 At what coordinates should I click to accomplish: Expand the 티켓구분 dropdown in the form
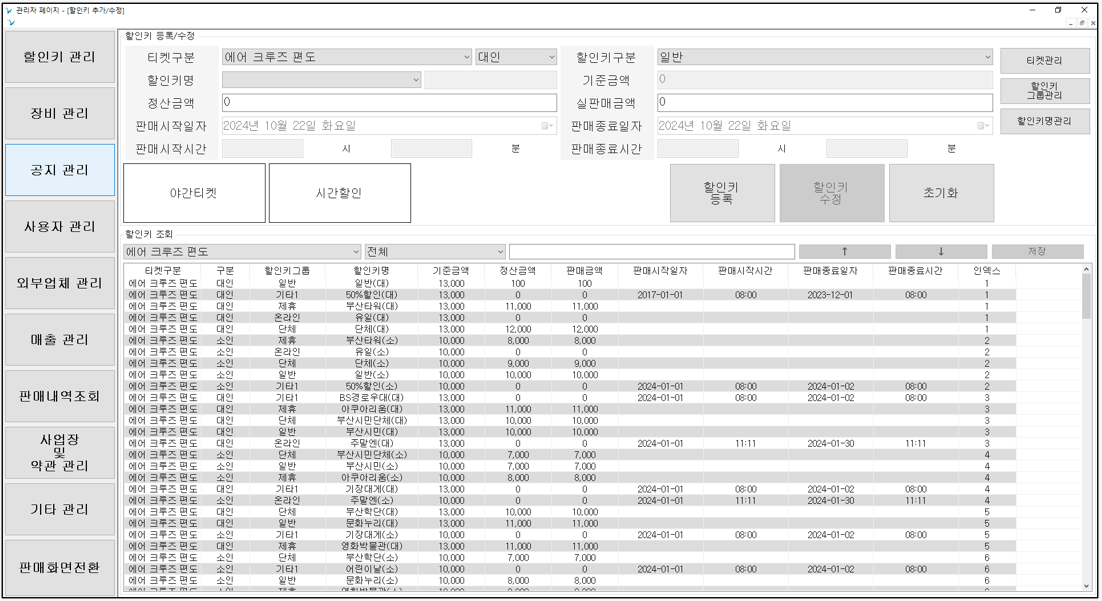click(466, 58)
